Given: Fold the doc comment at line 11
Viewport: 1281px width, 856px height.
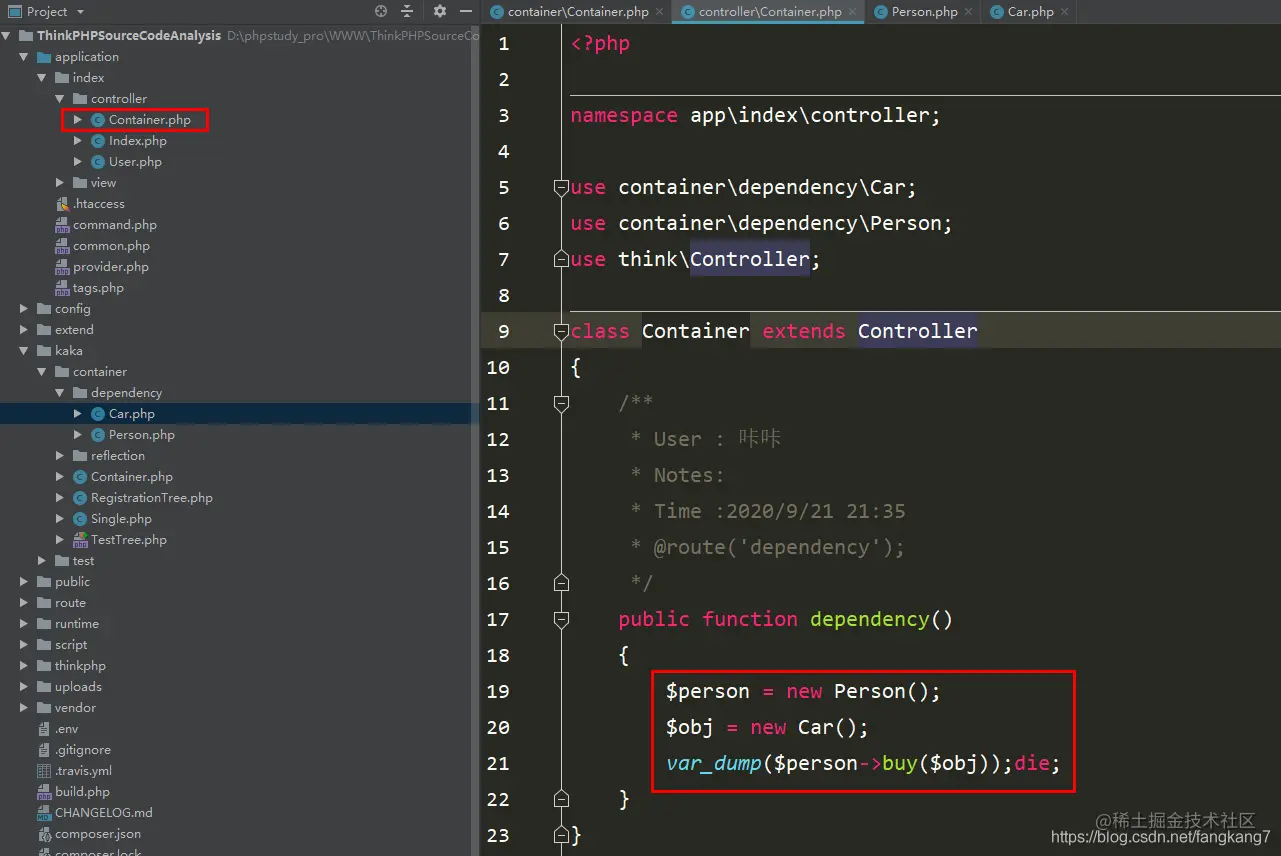Looking at the screenshot, I should click(x=561, y=403).
